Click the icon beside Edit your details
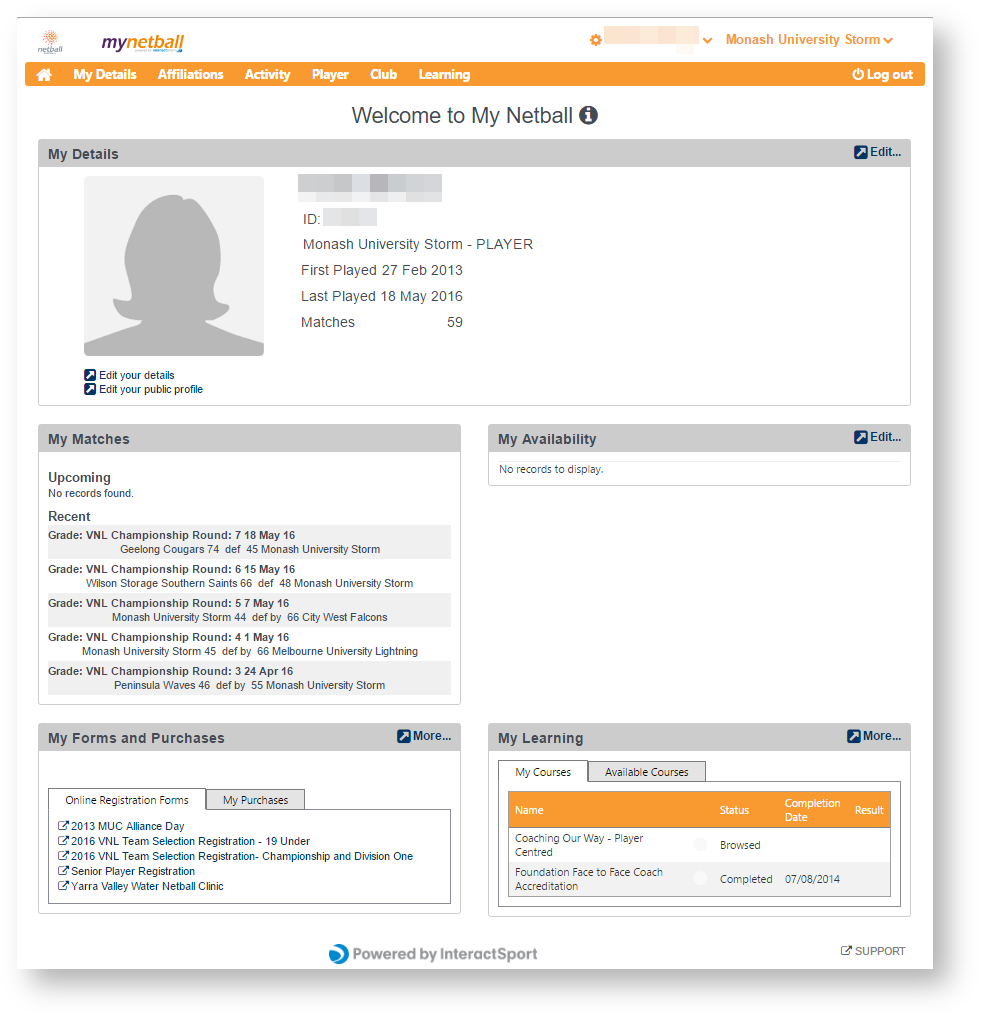The image size is (981, 1017). 90,375
